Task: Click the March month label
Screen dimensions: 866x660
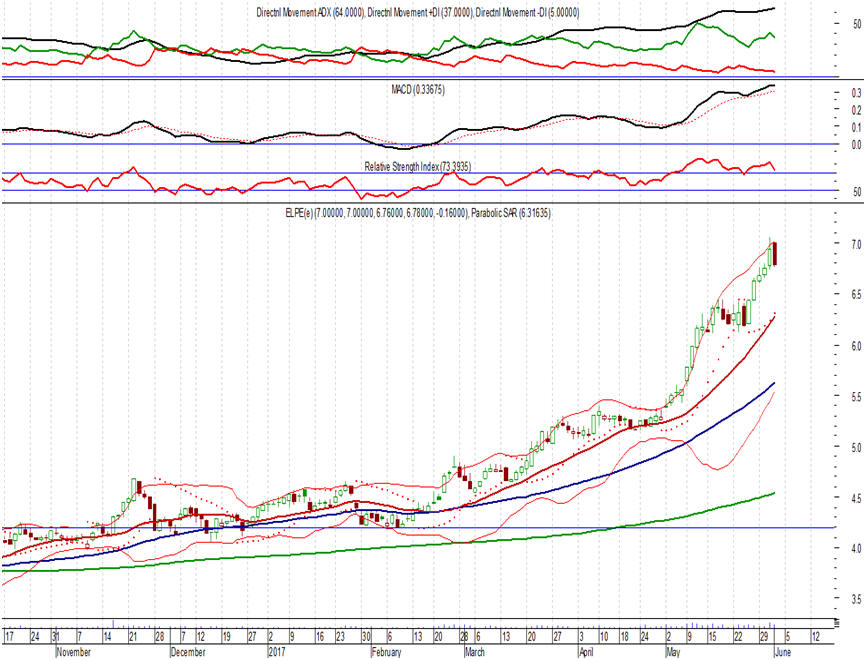Action: pos(474,652)
